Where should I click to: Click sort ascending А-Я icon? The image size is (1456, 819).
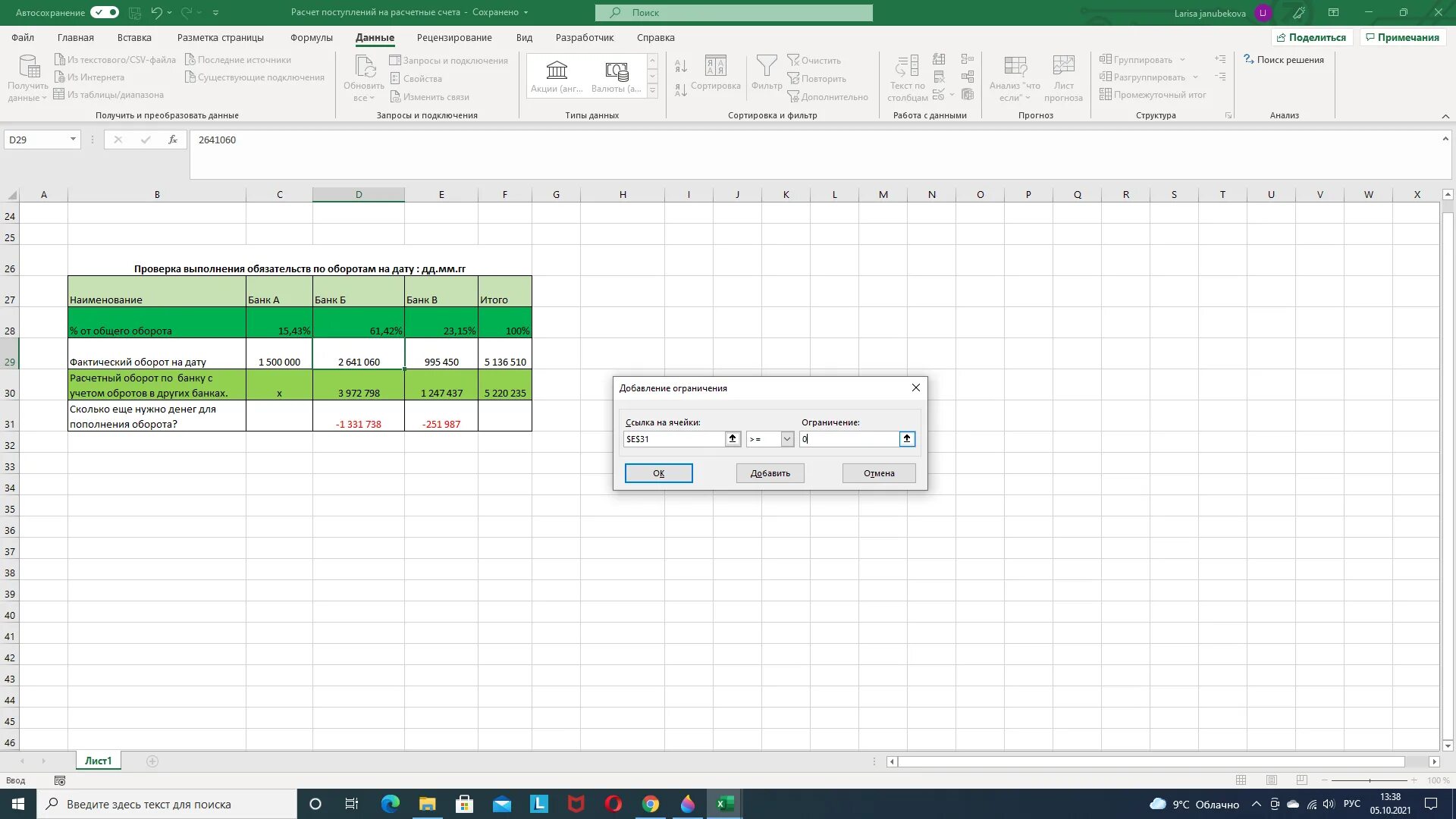click(681, 67)
